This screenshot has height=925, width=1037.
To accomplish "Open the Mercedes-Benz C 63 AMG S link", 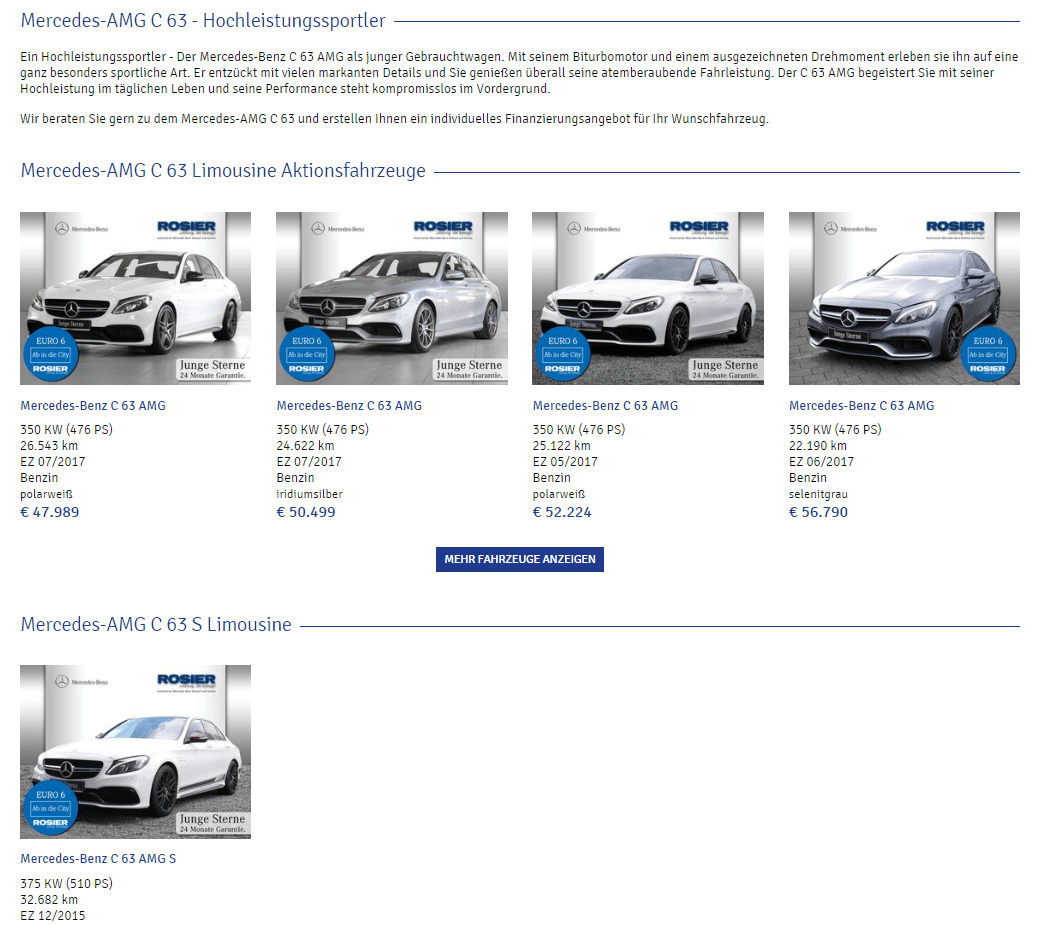I will [x=98, y=859].
